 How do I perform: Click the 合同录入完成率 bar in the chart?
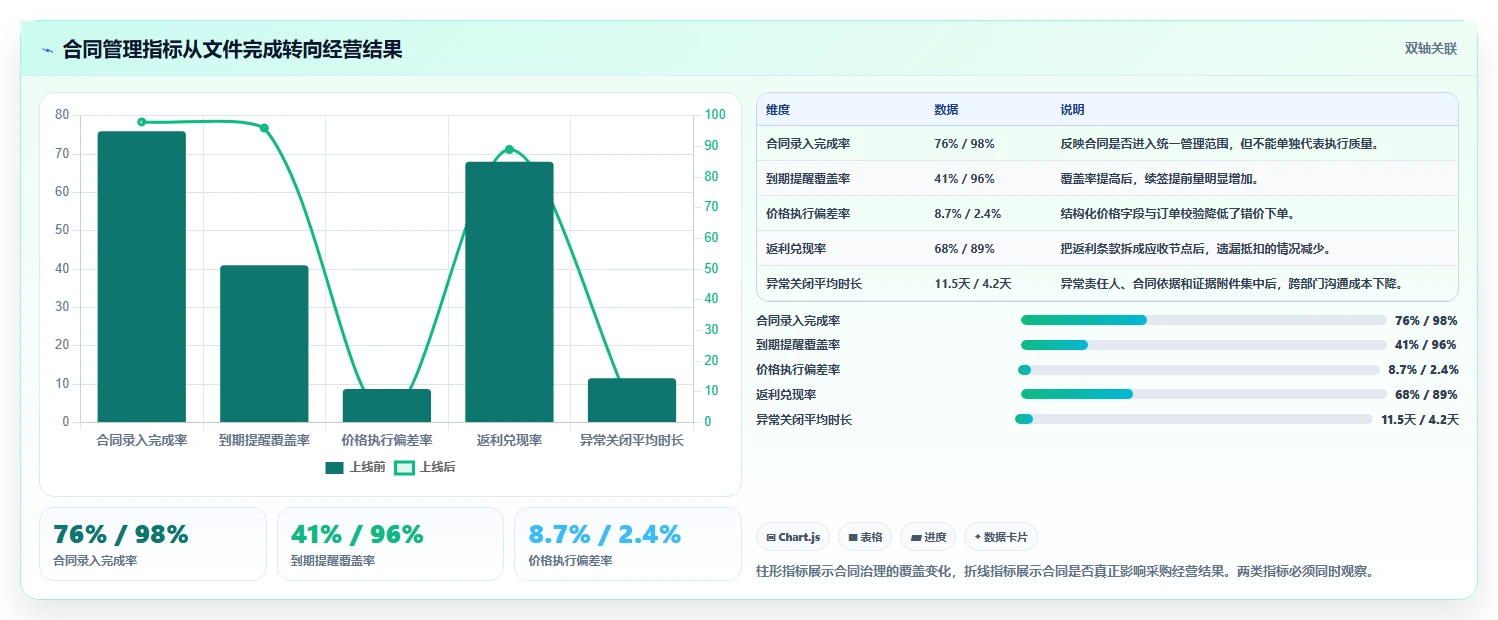coord(141,277)
